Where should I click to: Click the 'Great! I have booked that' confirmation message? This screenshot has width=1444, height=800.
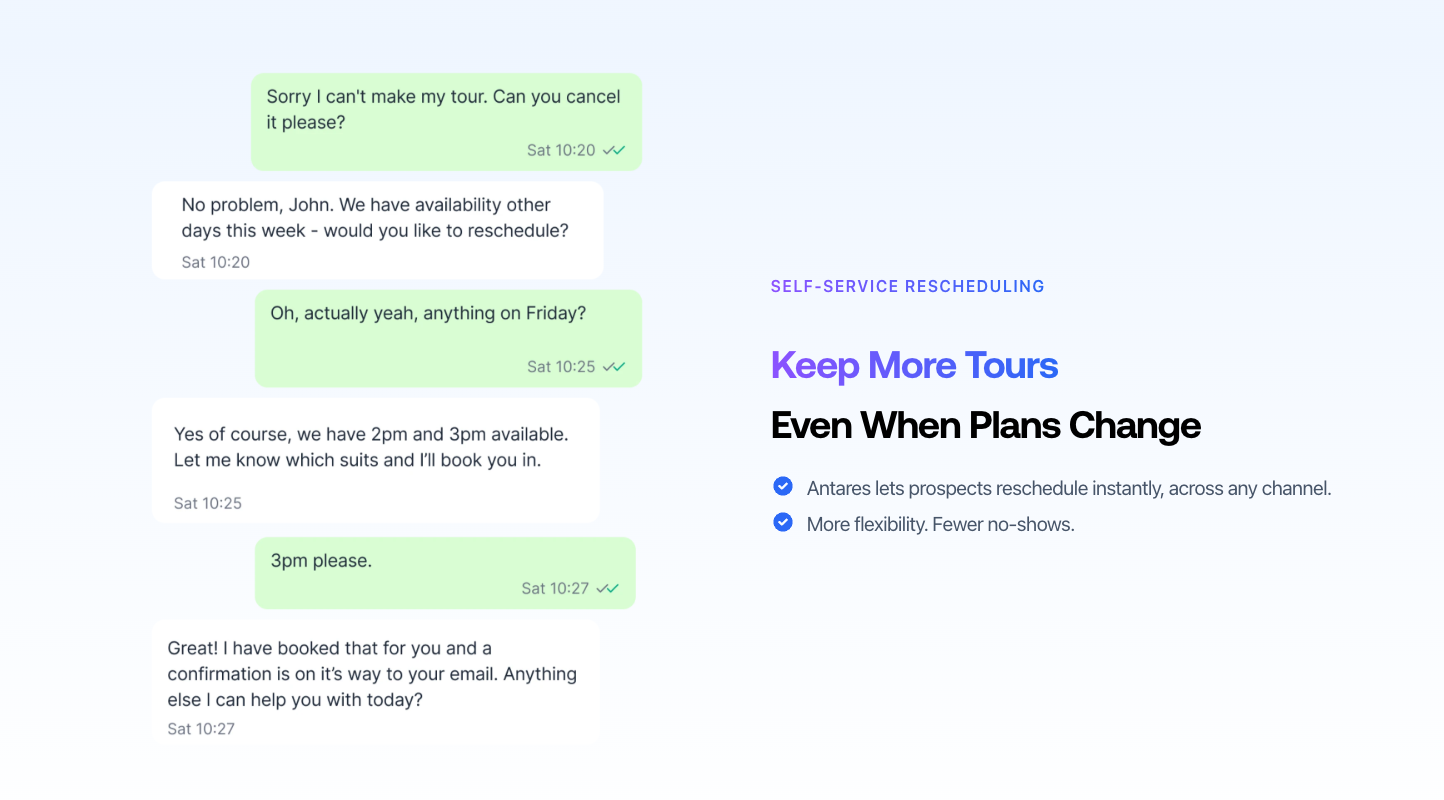click(372, 674)
